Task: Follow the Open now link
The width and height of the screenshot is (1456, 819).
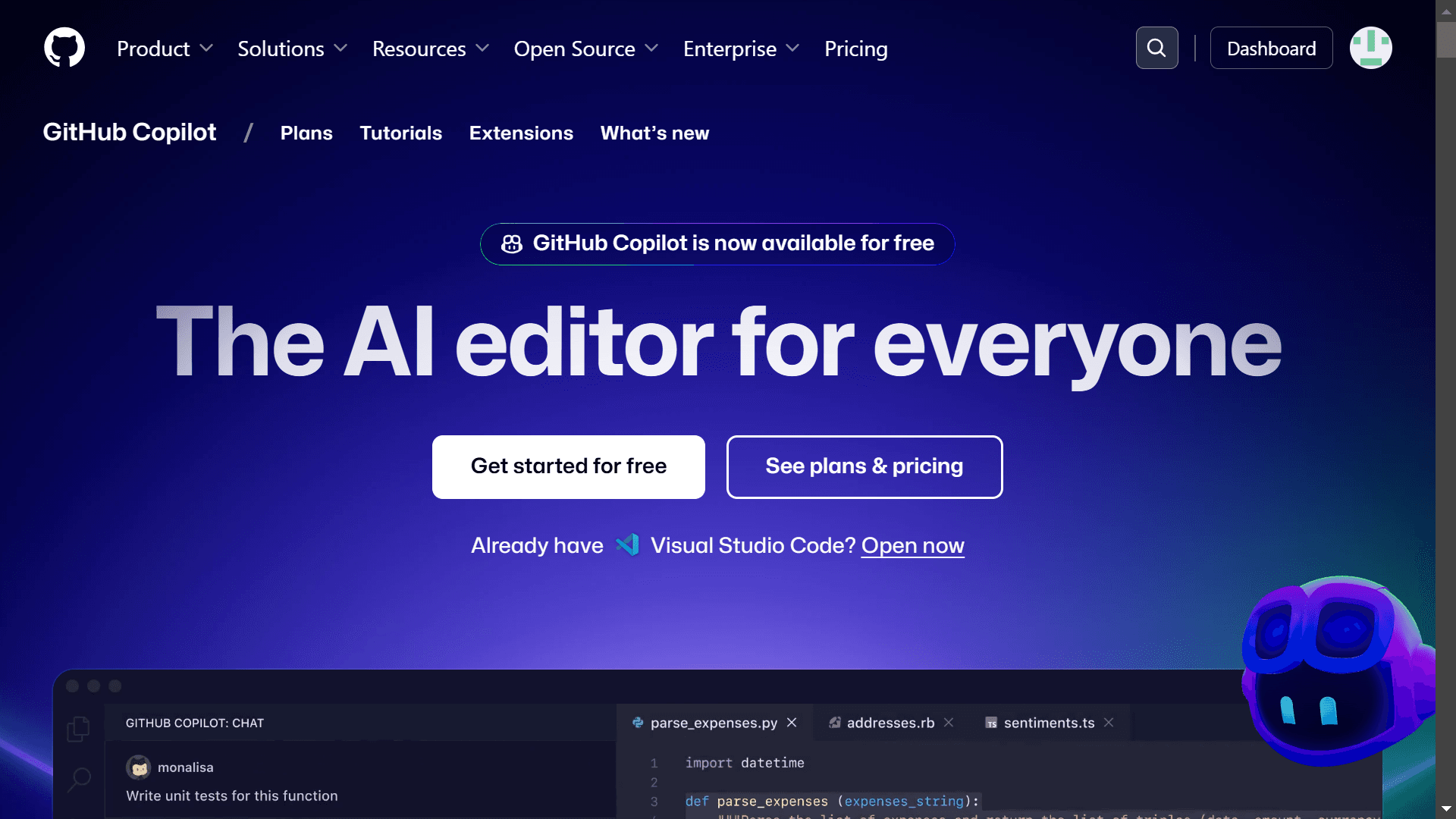Action: [x=912, y=545]
